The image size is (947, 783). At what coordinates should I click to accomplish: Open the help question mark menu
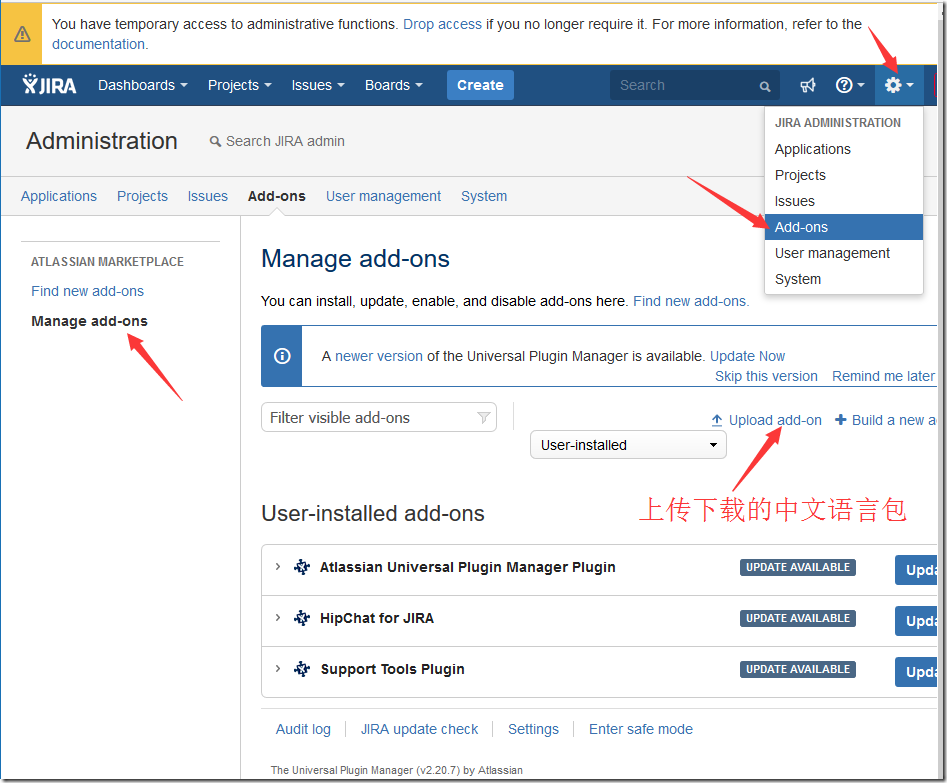point(849,85)
